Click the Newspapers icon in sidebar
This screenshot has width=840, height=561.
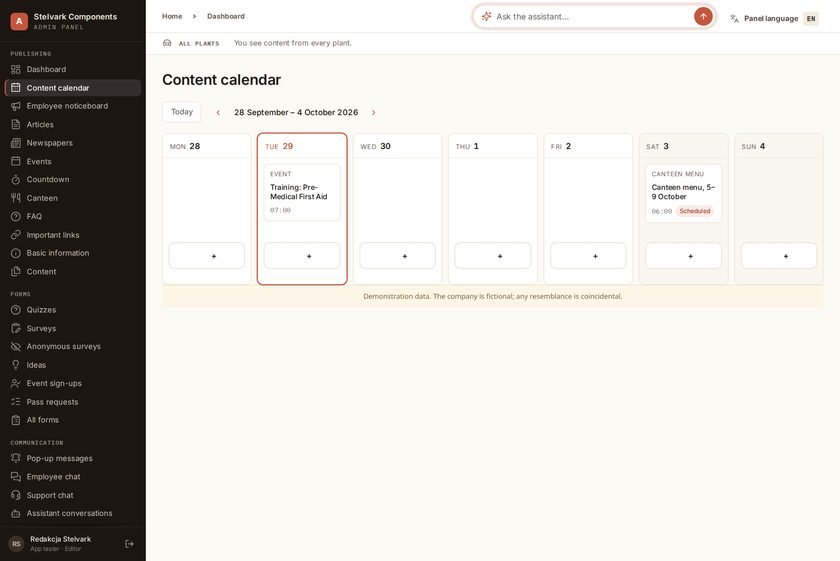click(16, 143)
